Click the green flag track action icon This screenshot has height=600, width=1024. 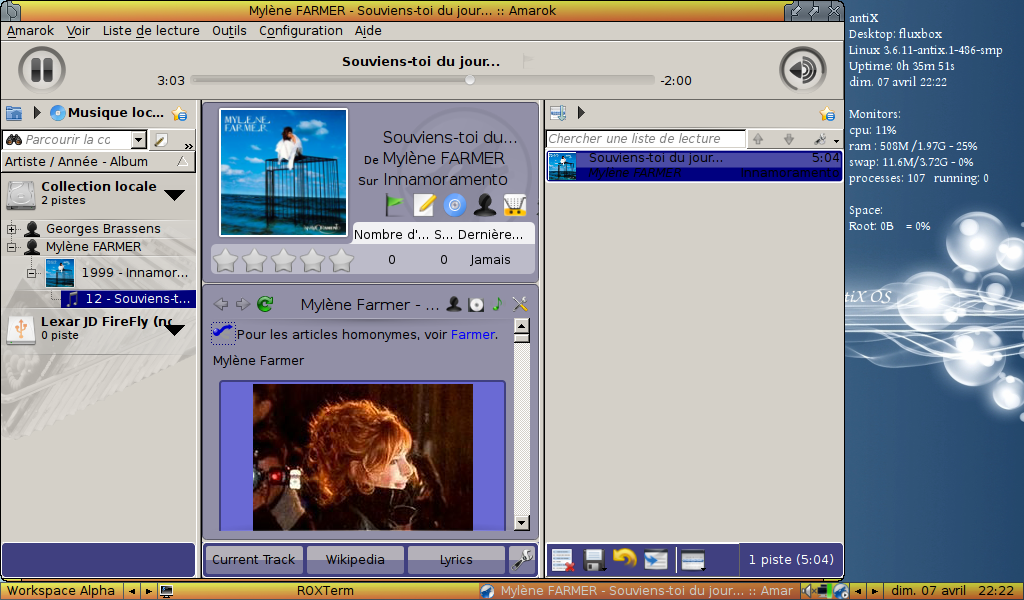[x=394, y=205]
